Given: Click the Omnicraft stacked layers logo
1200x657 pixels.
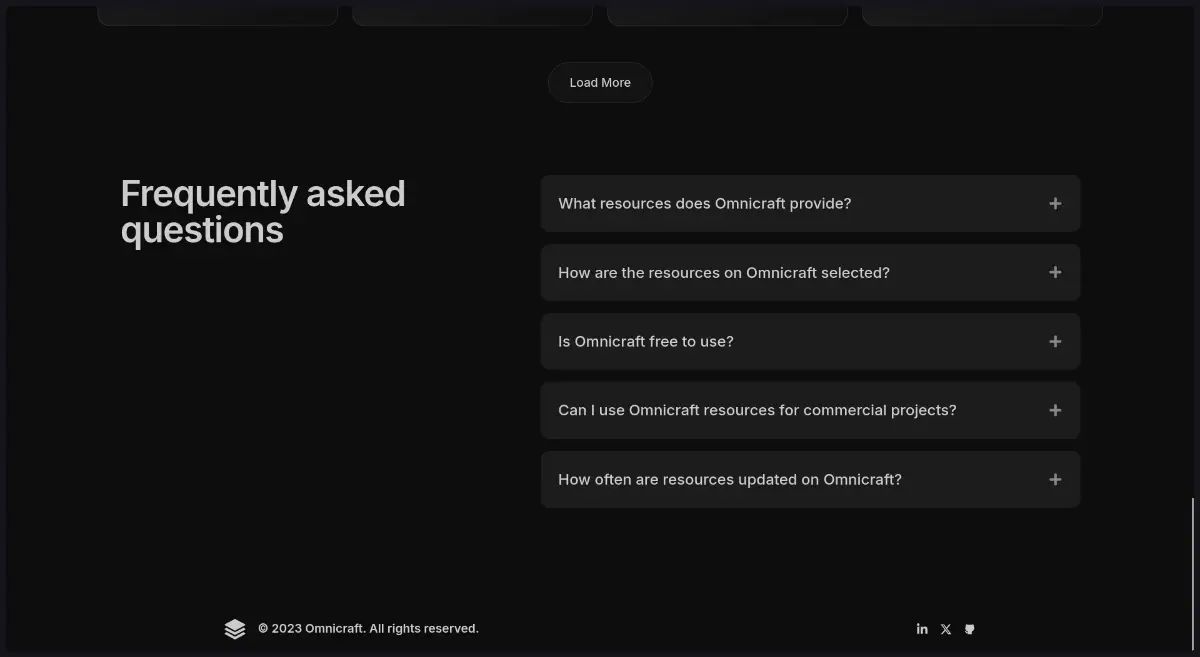Looking at the screenshot, I should [235, 629].
